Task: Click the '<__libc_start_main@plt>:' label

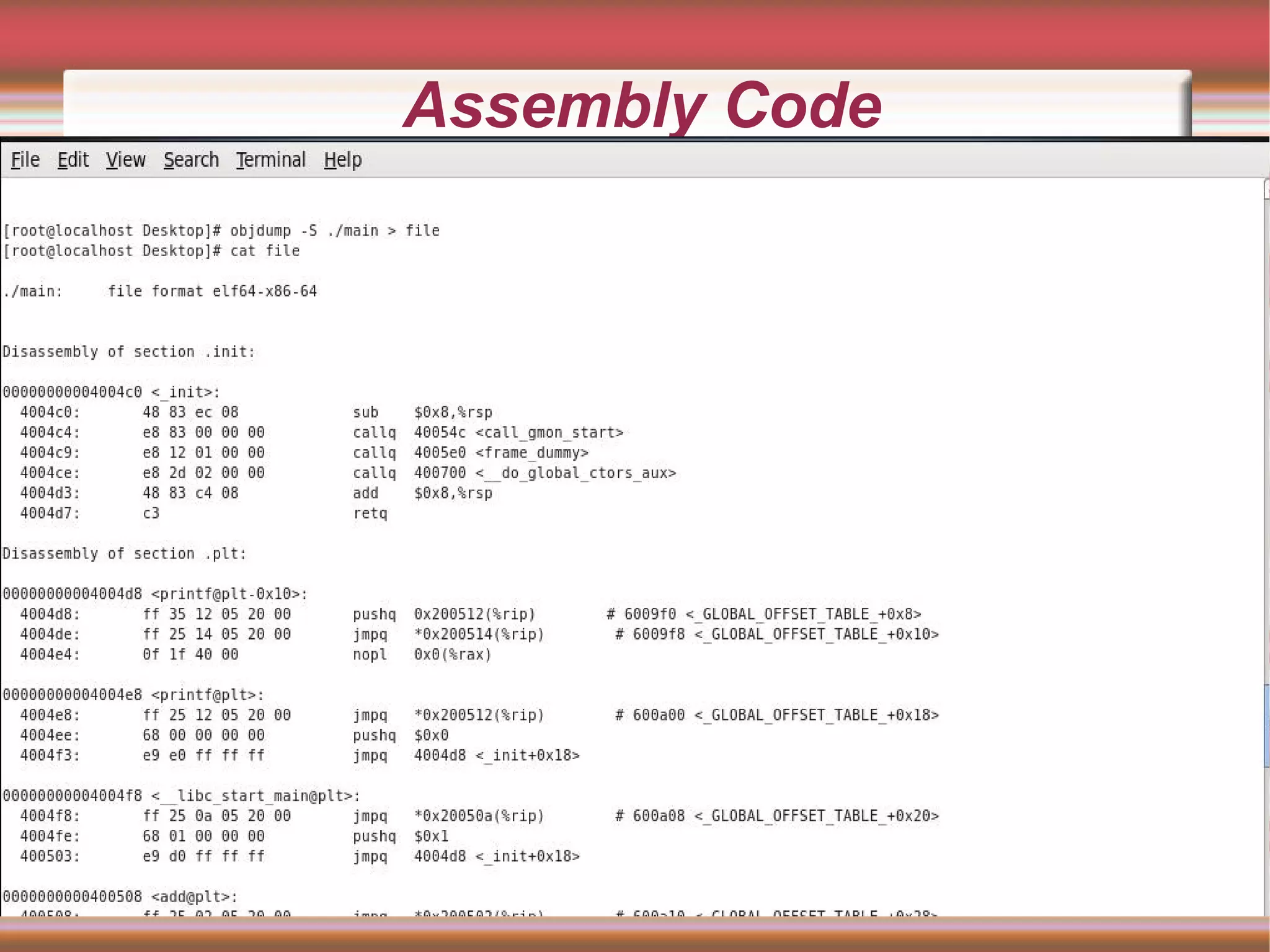Action: [x=255, y=795]
